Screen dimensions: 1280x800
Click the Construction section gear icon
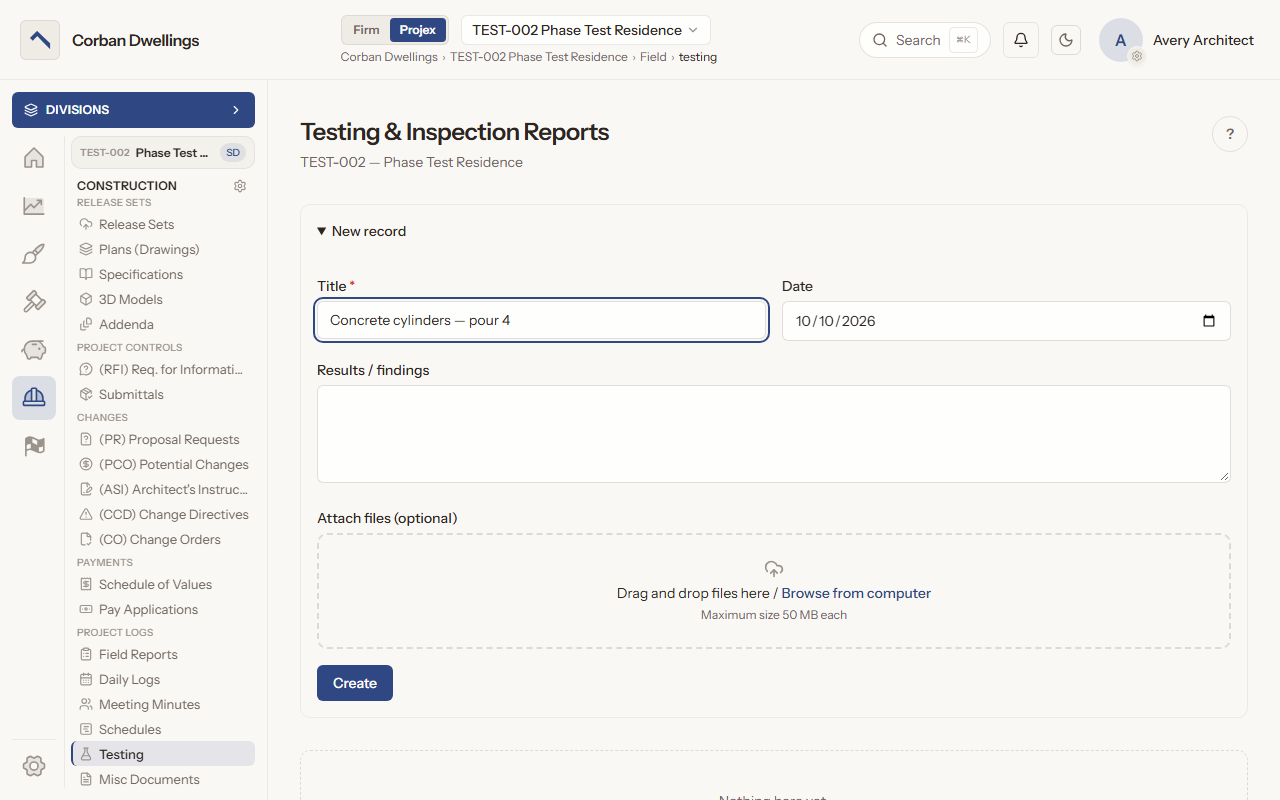click(240, 186)
